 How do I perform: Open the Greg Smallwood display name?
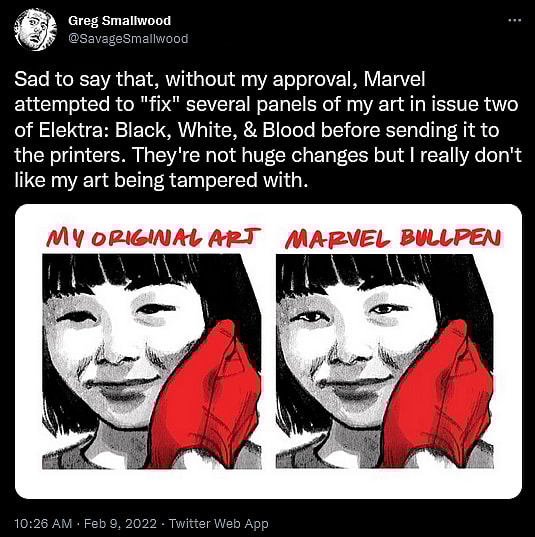click(x=120, y=21)
